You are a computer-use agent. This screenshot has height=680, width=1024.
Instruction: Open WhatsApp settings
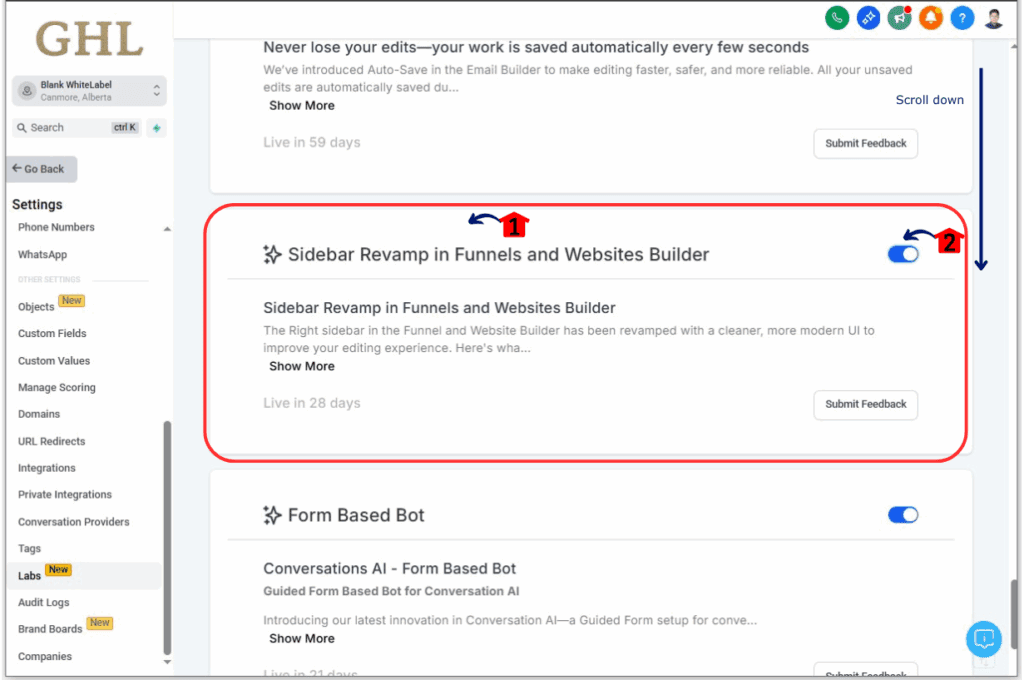(x=42, y=255)
